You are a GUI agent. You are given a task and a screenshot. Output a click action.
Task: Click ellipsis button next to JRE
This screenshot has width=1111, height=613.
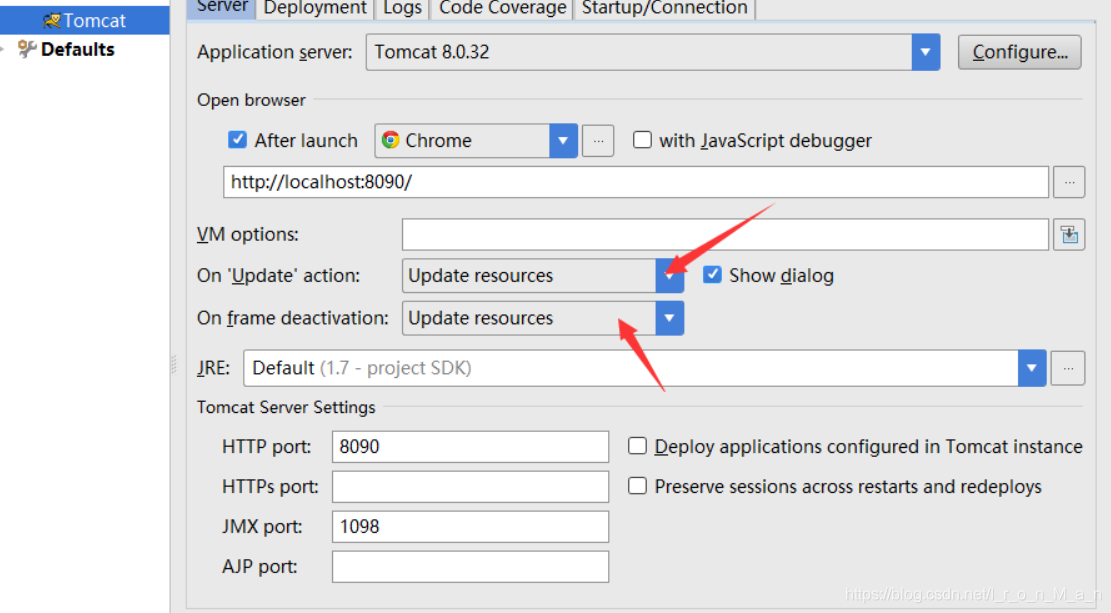[1068, 368]
